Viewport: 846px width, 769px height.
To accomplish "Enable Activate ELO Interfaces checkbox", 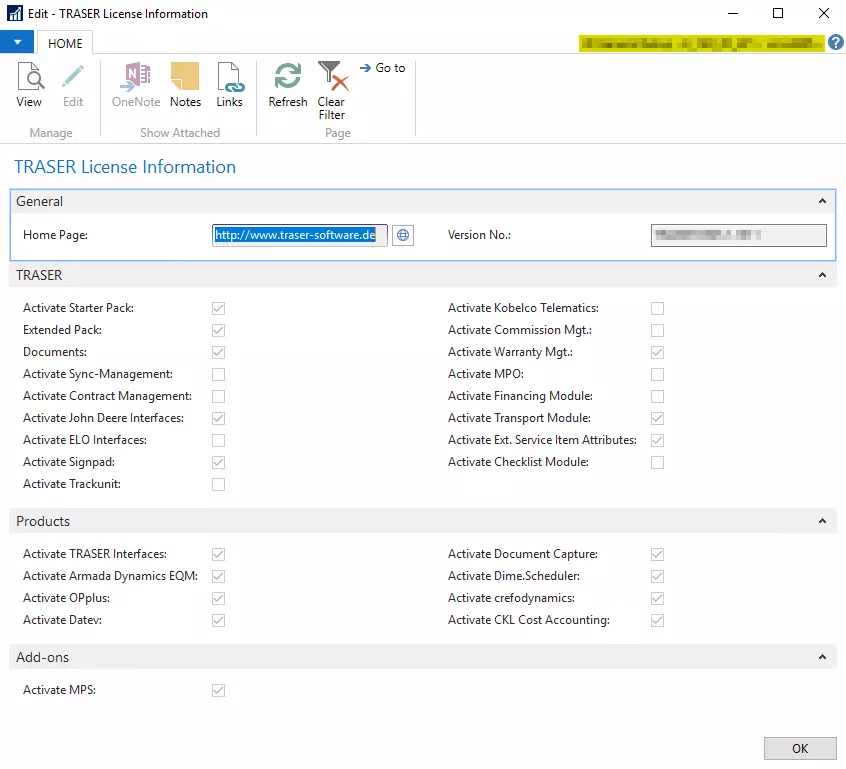I will click(x=219, y=440).
